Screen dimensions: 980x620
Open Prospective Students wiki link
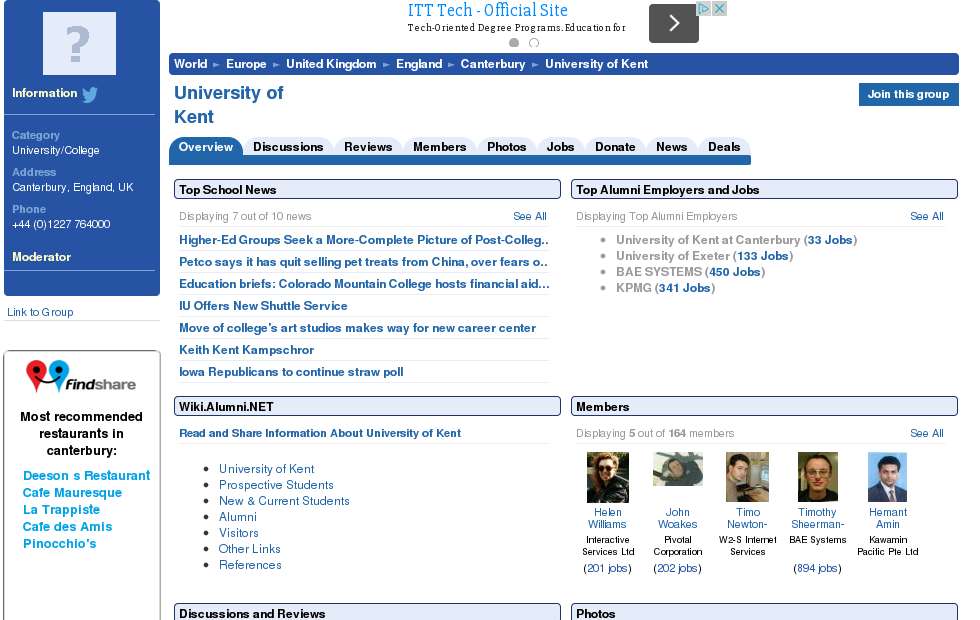click(x=276, y=485)
